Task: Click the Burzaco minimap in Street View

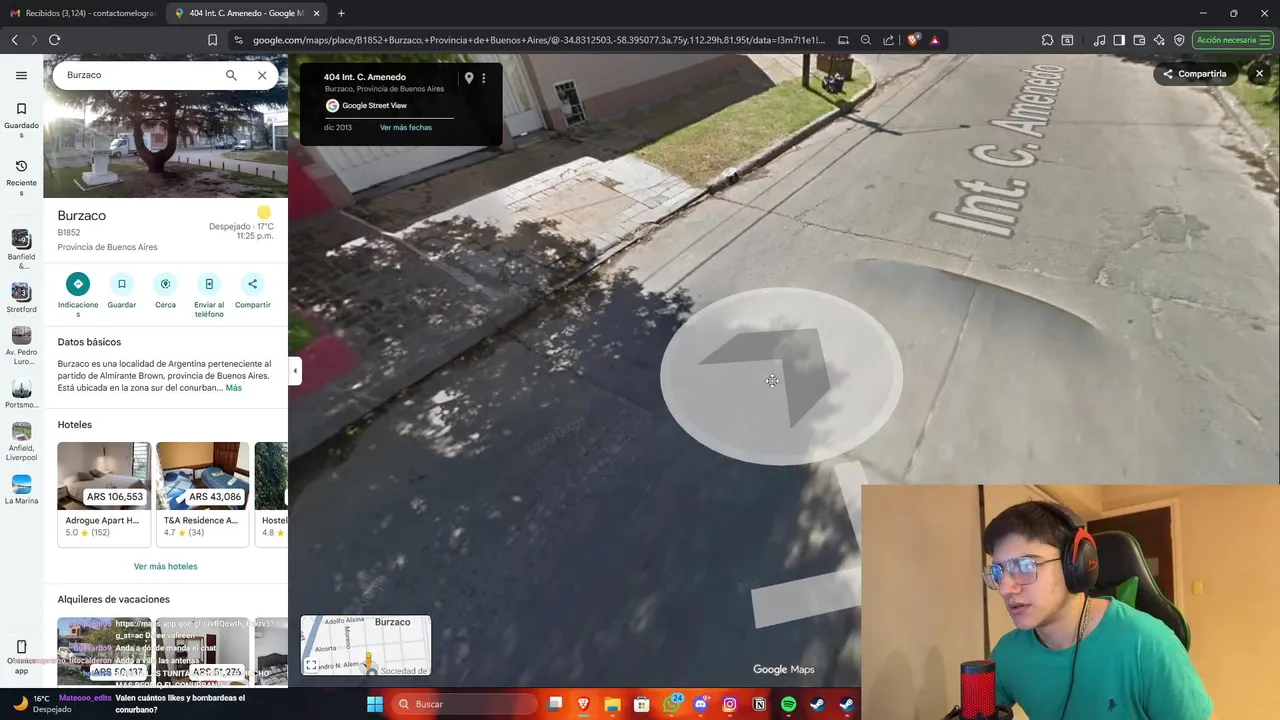Action: (366, 645)
